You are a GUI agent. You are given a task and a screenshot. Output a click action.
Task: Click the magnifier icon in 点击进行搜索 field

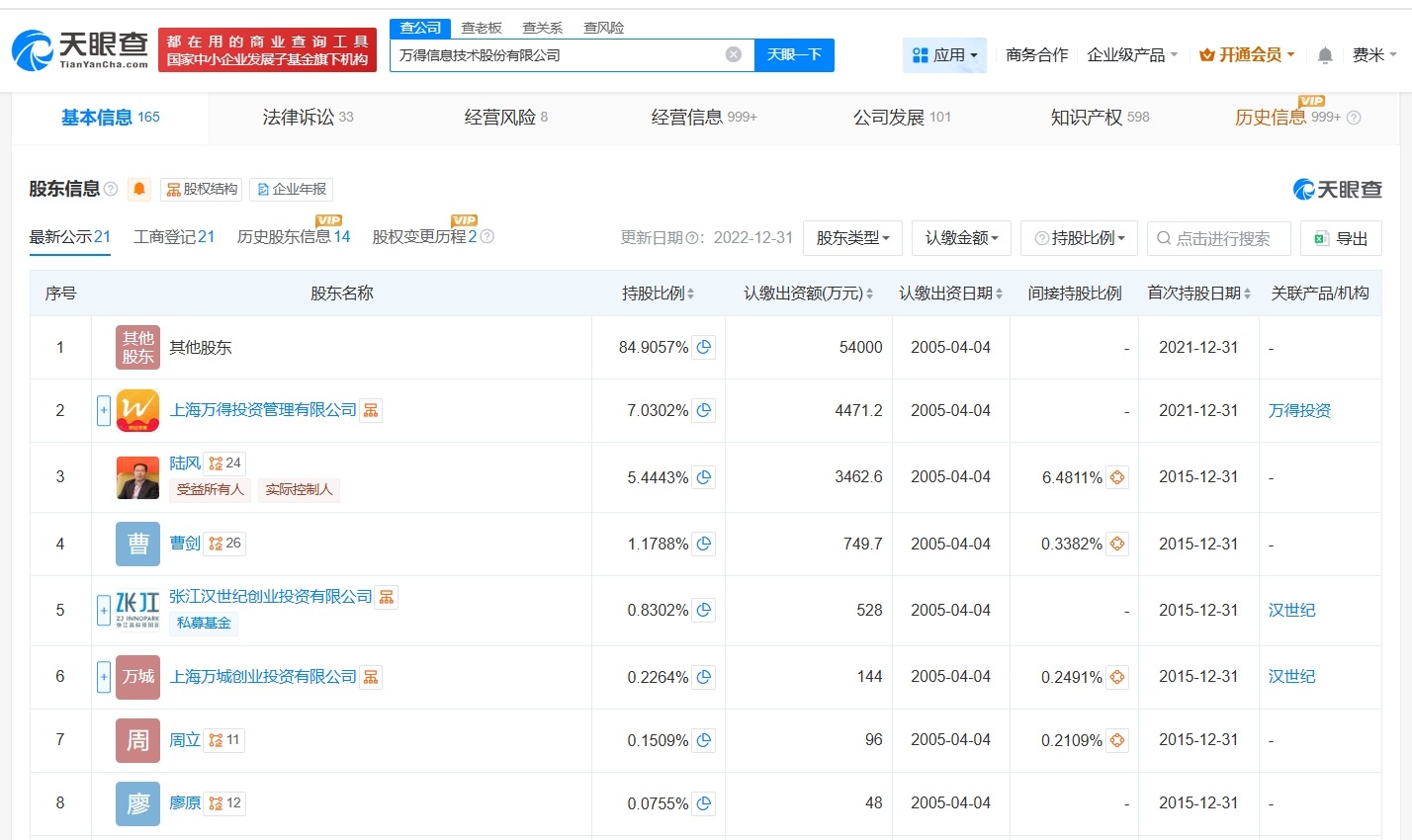pyautogui.click(x=1163, y=238)
